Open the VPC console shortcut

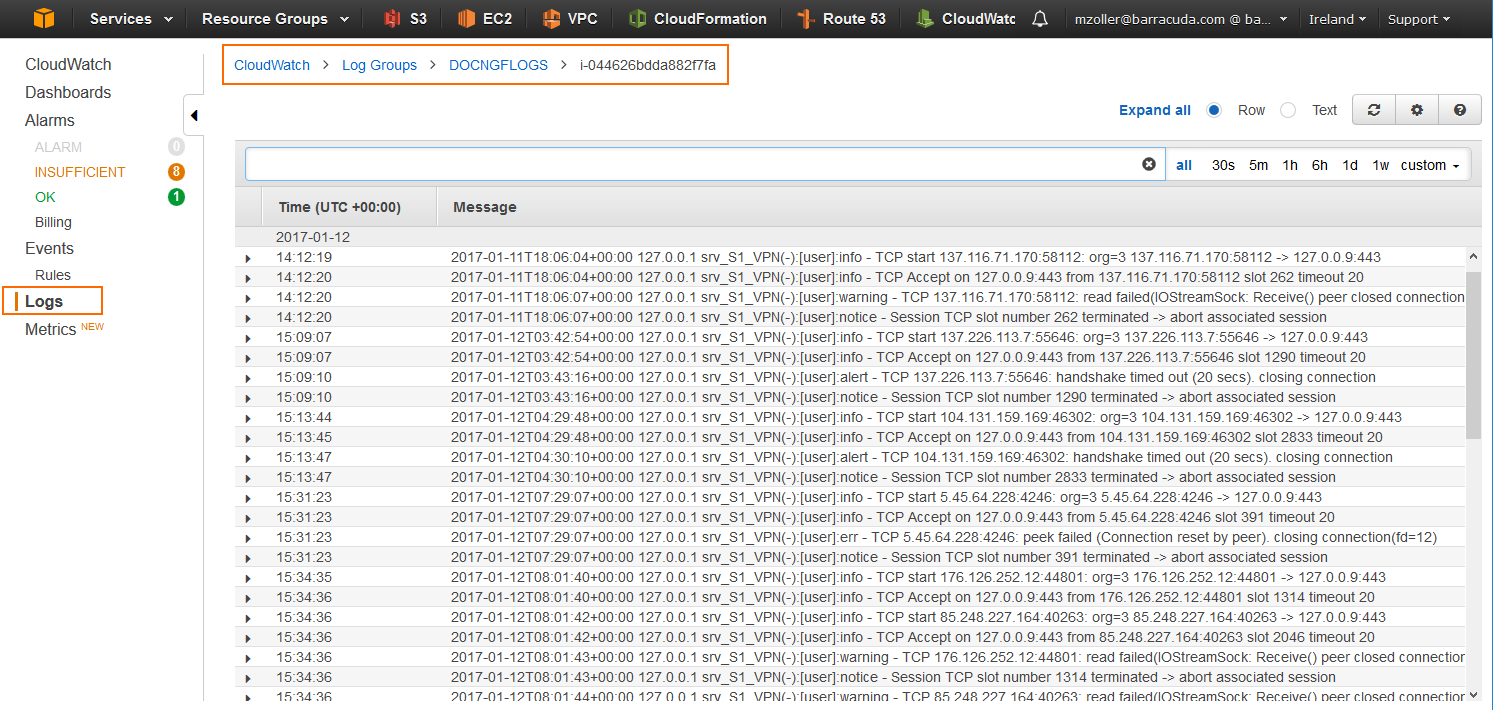(570, 17)
